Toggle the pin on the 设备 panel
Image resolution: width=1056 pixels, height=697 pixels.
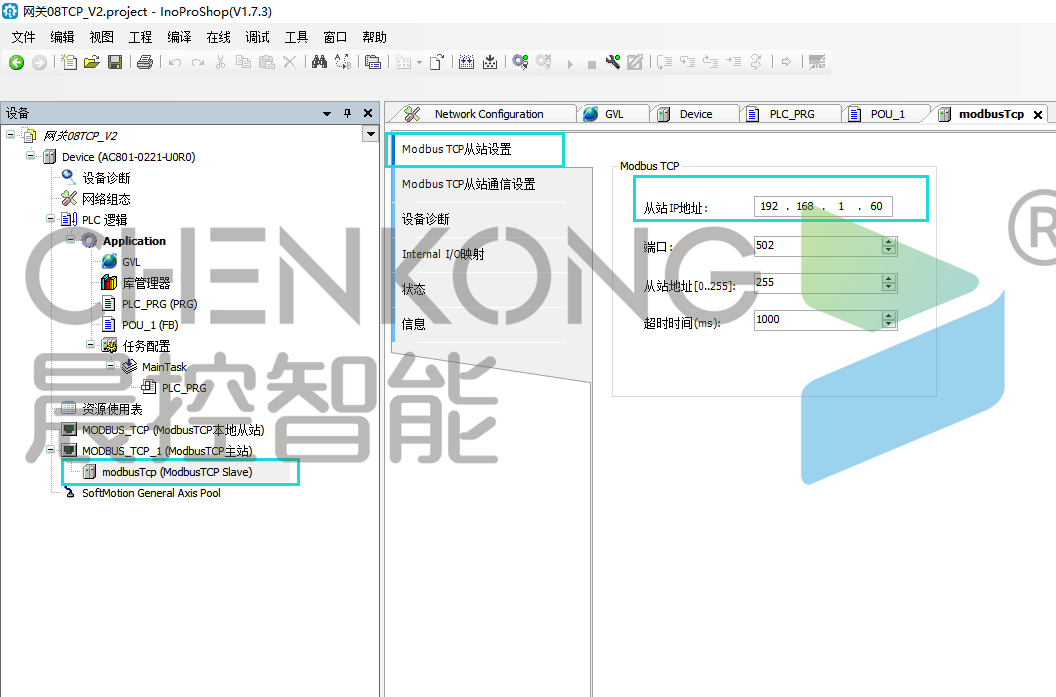[347, 113]
